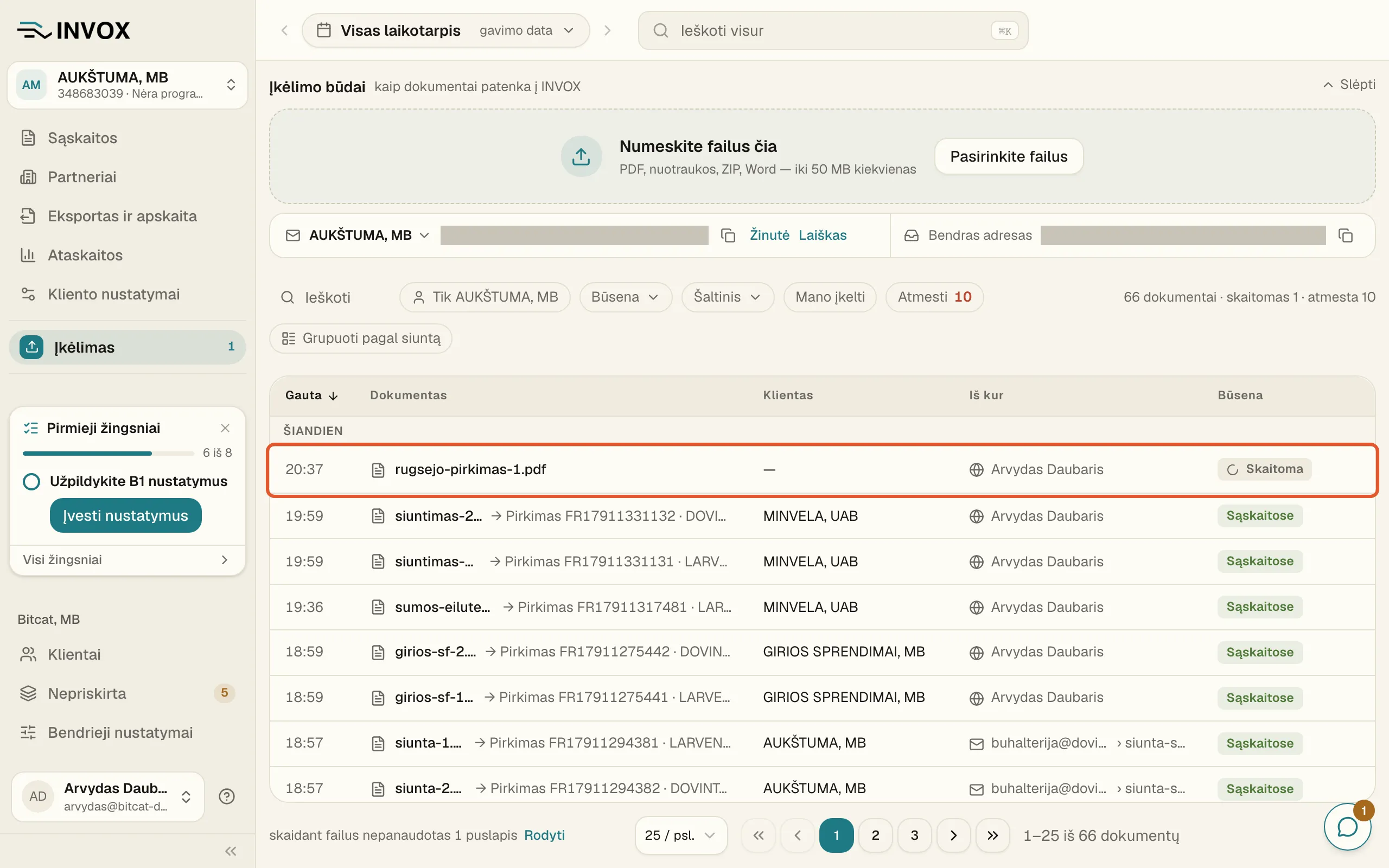Expand the Būsena filter dropdown
The width and height of the screenshot is (1389, 868).
coord(626,297)
